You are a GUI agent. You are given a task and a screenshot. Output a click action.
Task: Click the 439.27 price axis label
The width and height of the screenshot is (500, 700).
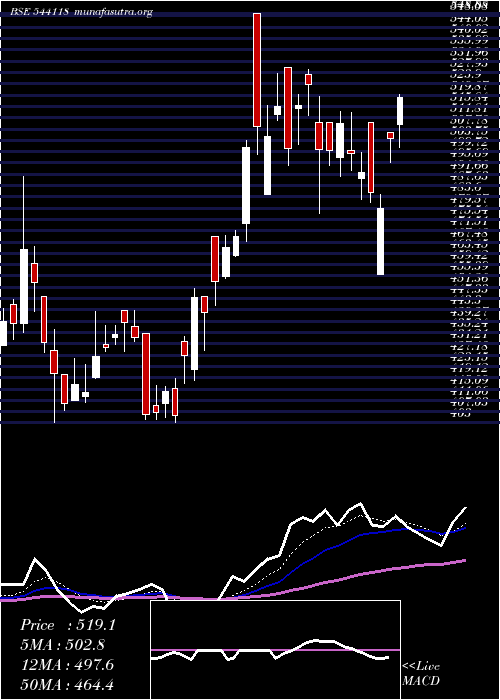tap(468, 313)
